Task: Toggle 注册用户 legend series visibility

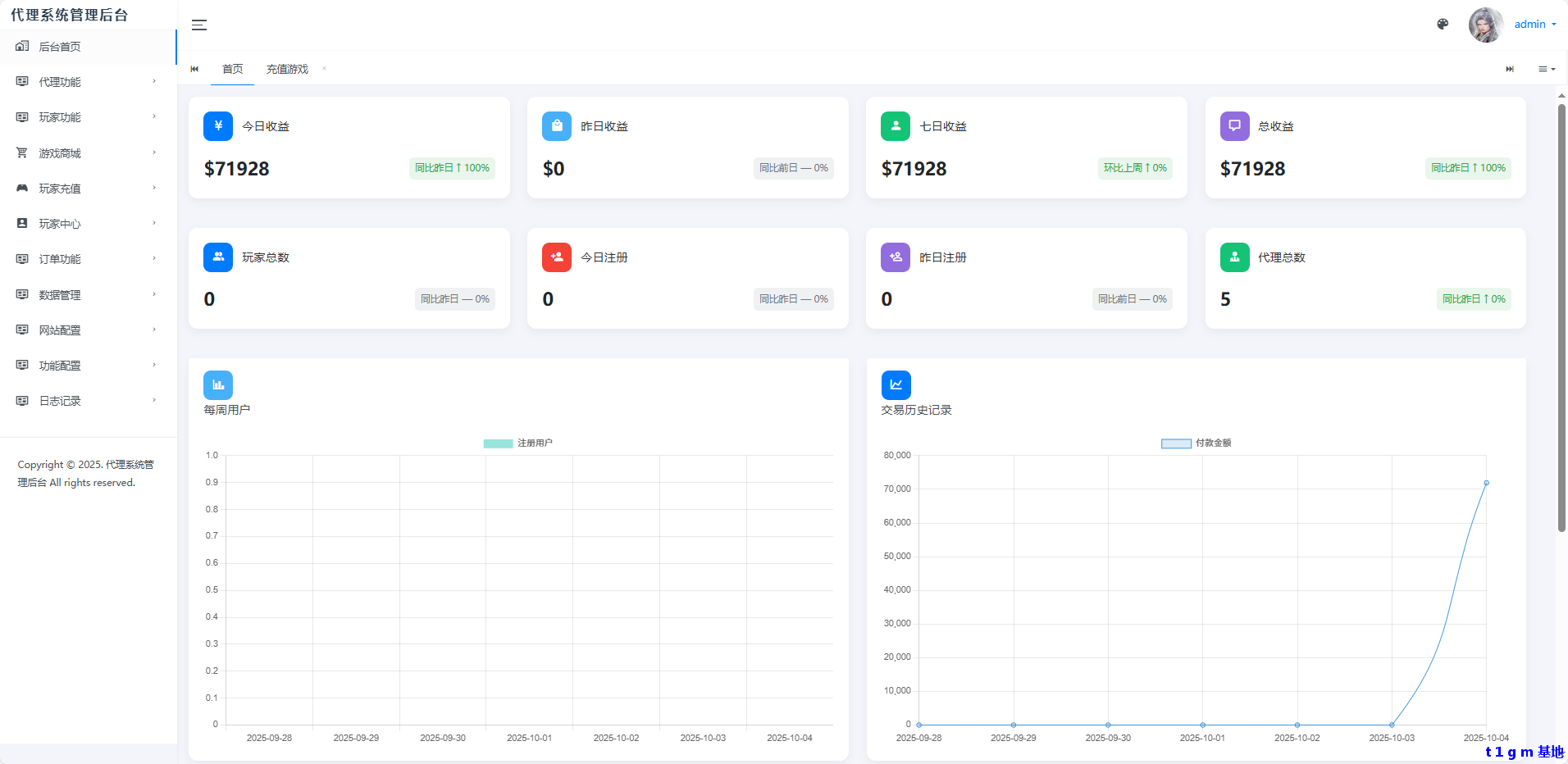Action: [517, 443]
